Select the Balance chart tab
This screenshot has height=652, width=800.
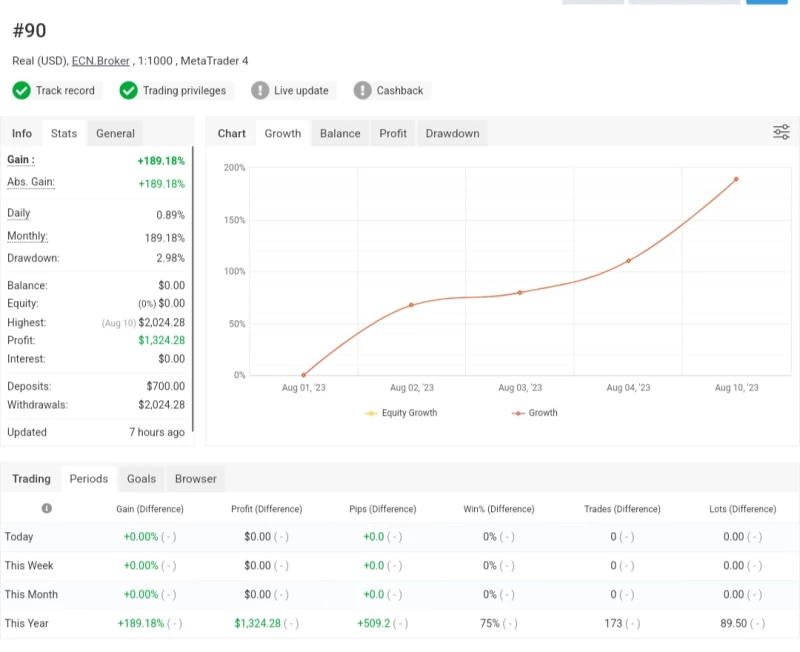pos(340,133)
